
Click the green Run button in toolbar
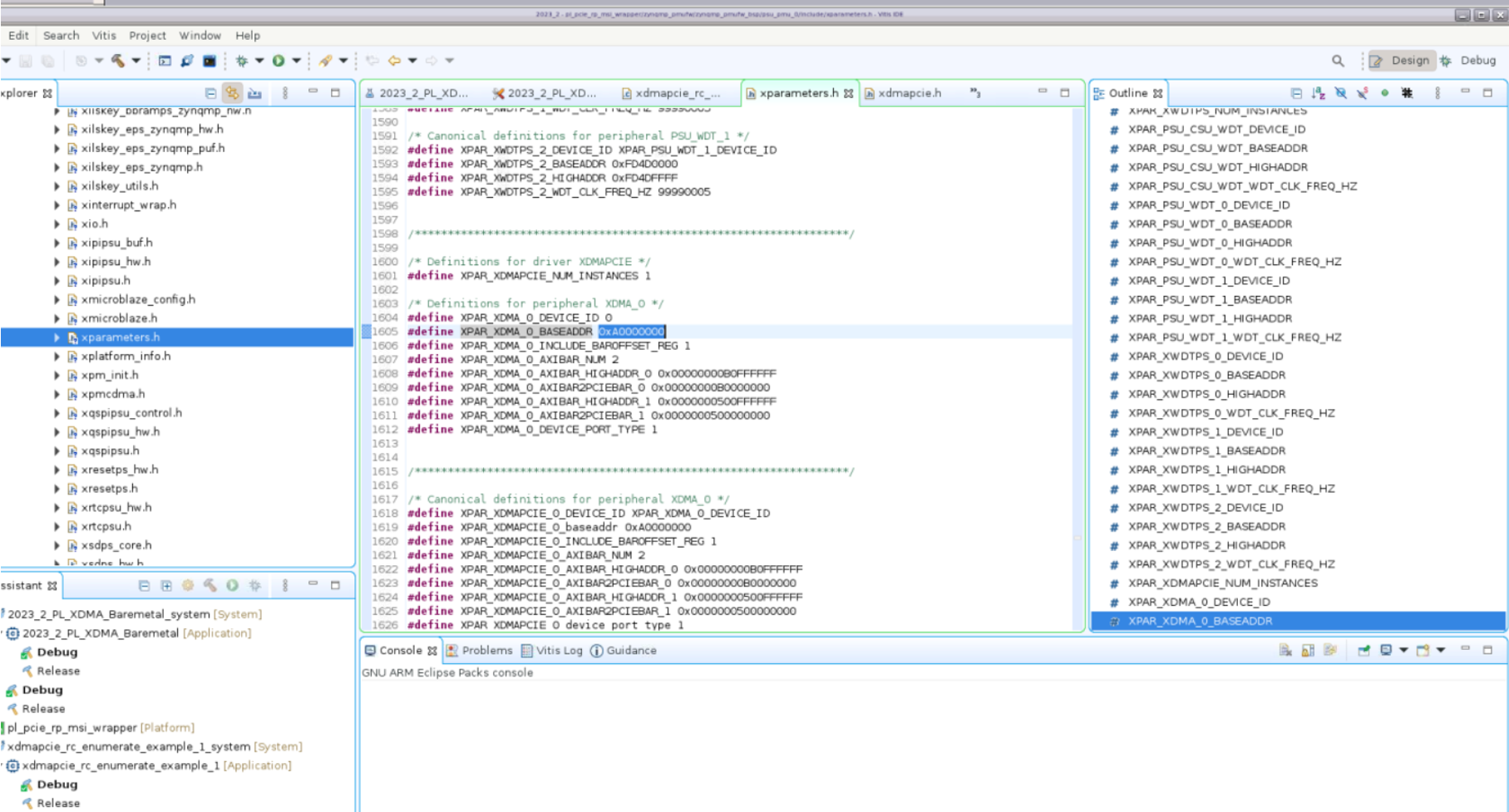(279, 61)
